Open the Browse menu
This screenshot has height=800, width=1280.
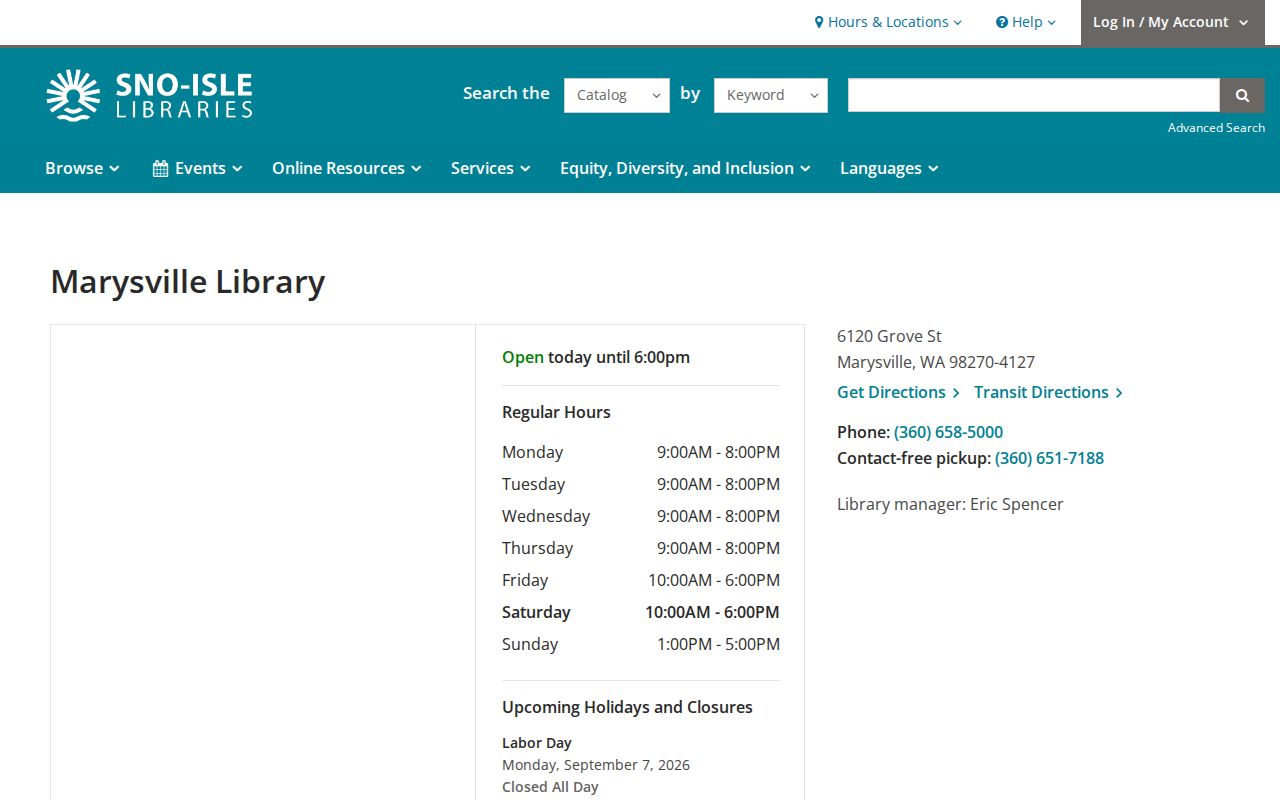(82, 168)
